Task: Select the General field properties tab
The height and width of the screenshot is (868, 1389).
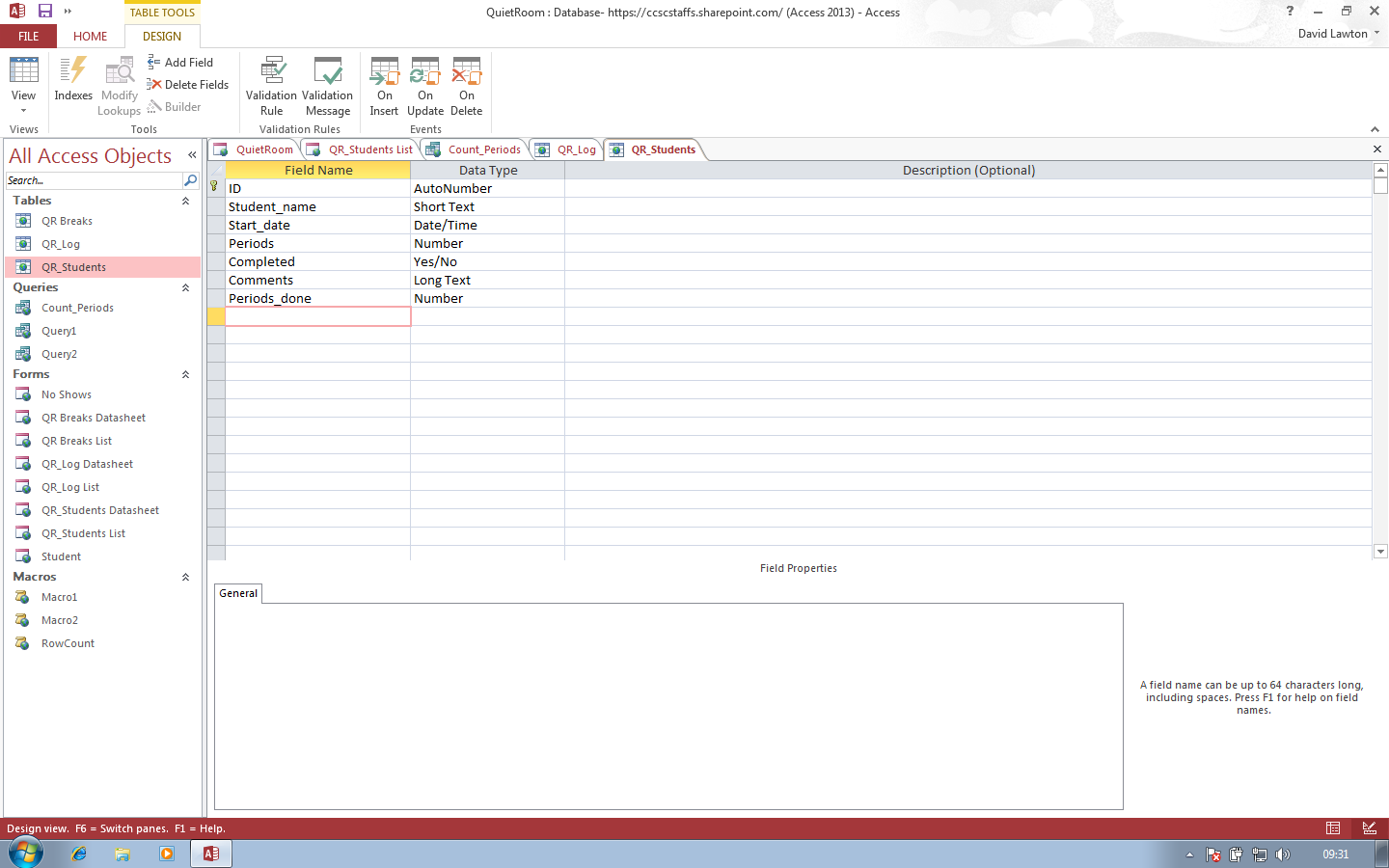Action: pyautogui.click(x=238, y=593)
